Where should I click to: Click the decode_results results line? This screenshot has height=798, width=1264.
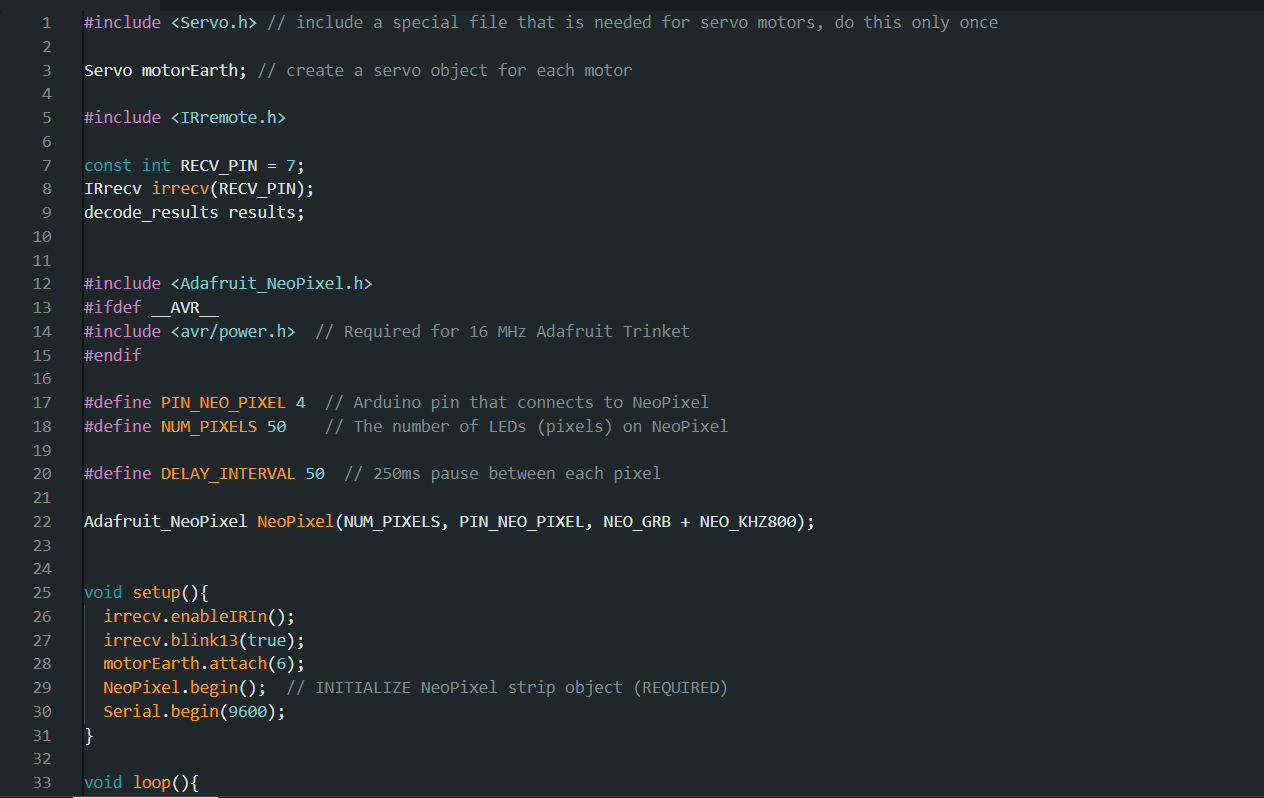pyautogui.click(x=193, y=213)
